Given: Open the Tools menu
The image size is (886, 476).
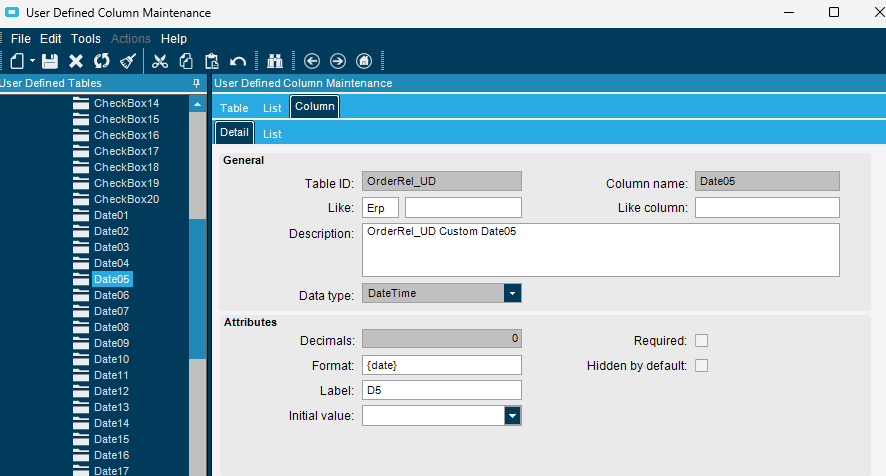Looking at the screenshot, I should [x=86, y=38].
